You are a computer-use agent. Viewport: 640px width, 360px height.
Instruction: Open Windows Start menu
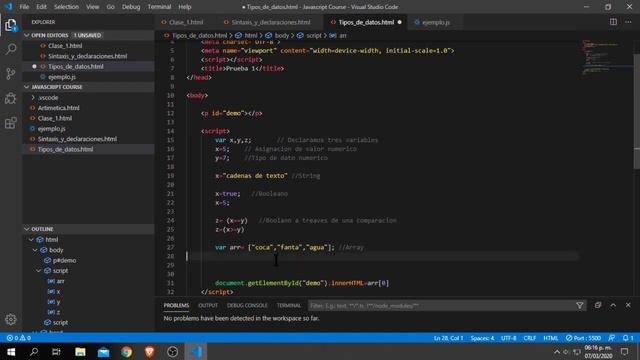(x=11, y=352)
